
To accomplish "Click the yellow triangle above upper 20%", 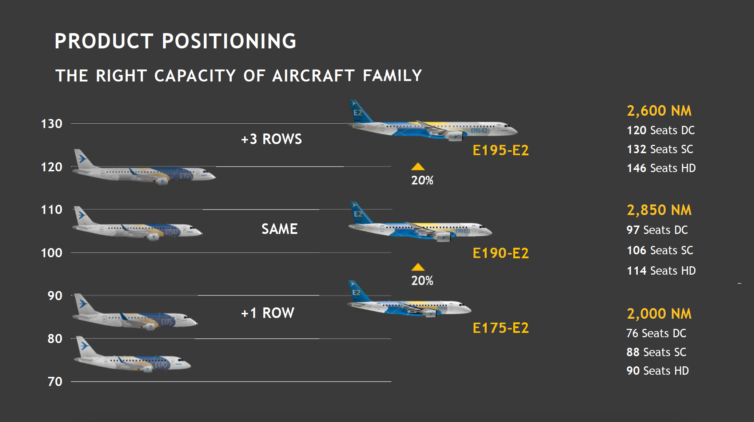I will point(417,167).
